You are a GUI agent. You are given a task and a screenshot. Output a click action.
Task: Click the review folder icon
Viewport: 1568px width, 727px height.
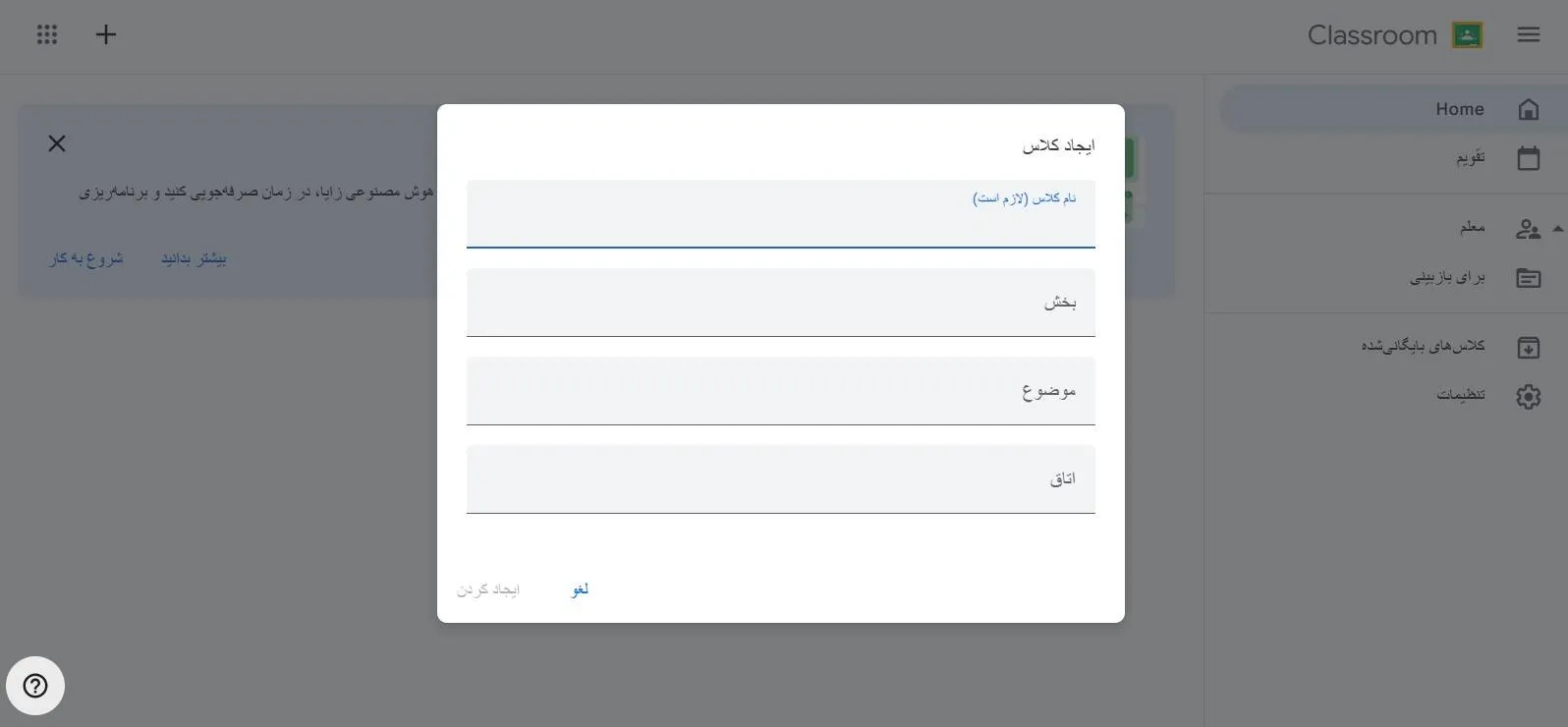pos(1528,278)
